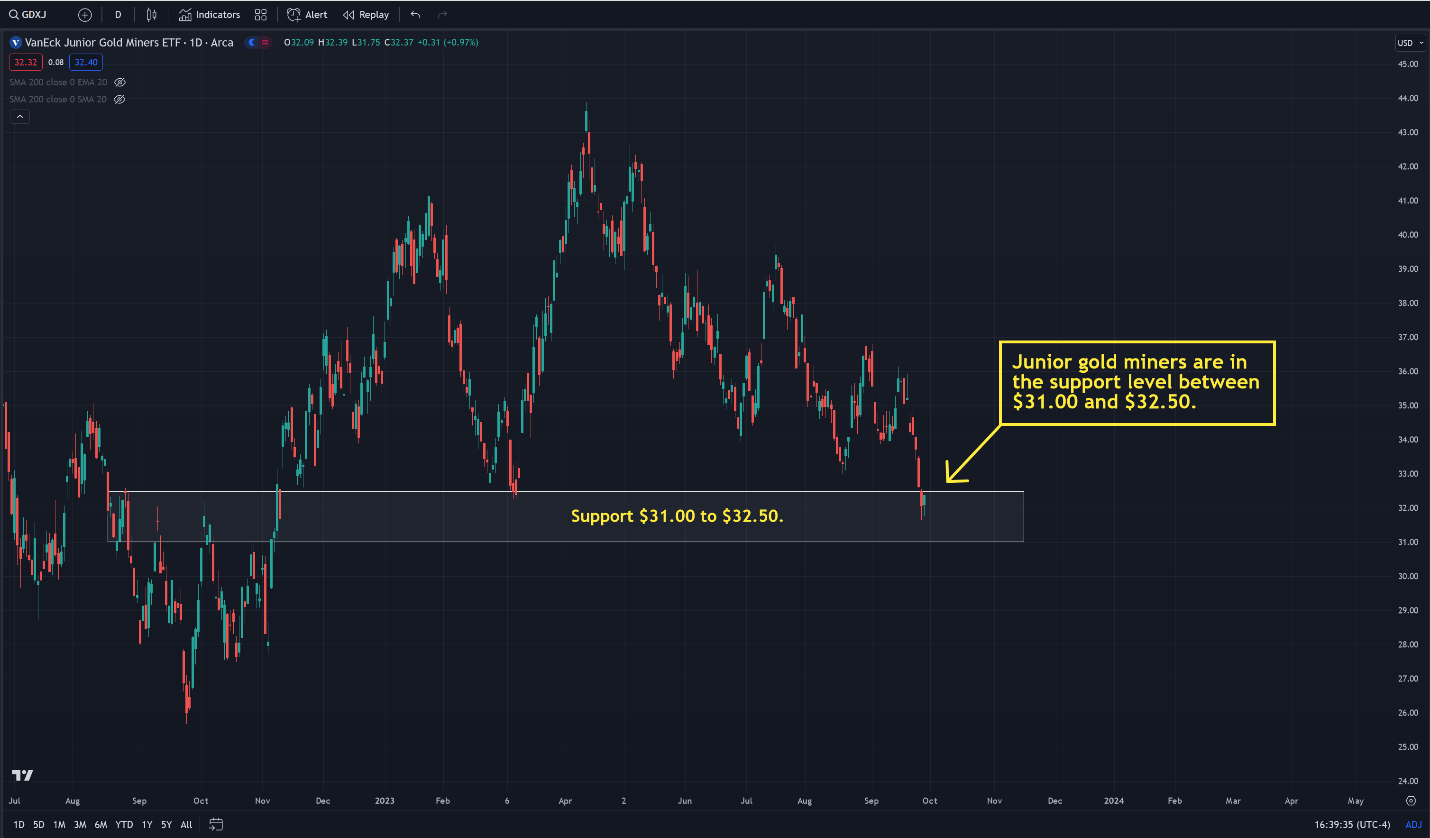
Task: Click the undo arrow
Action: pos(415,15)
